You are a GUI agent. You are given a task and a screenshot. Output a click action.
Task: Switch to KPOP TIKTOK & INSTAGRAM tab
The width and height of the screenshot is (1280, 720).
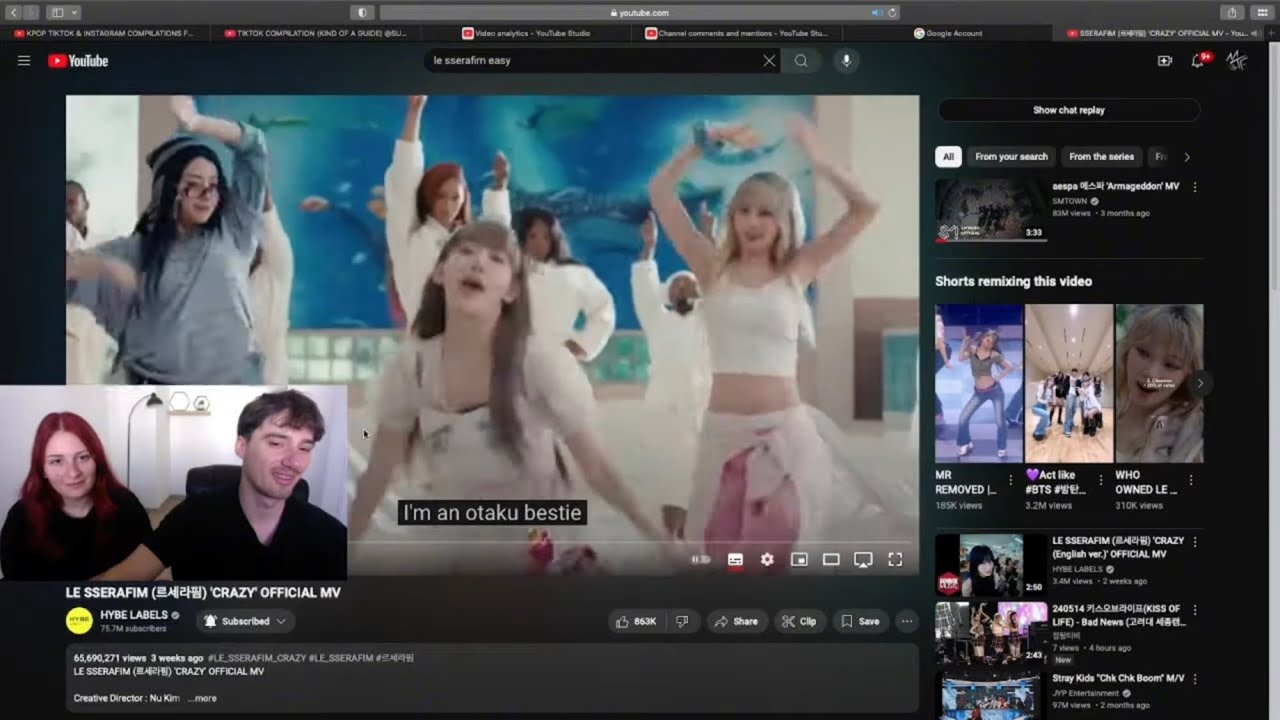pyautogui.click(x=105, y=33)
